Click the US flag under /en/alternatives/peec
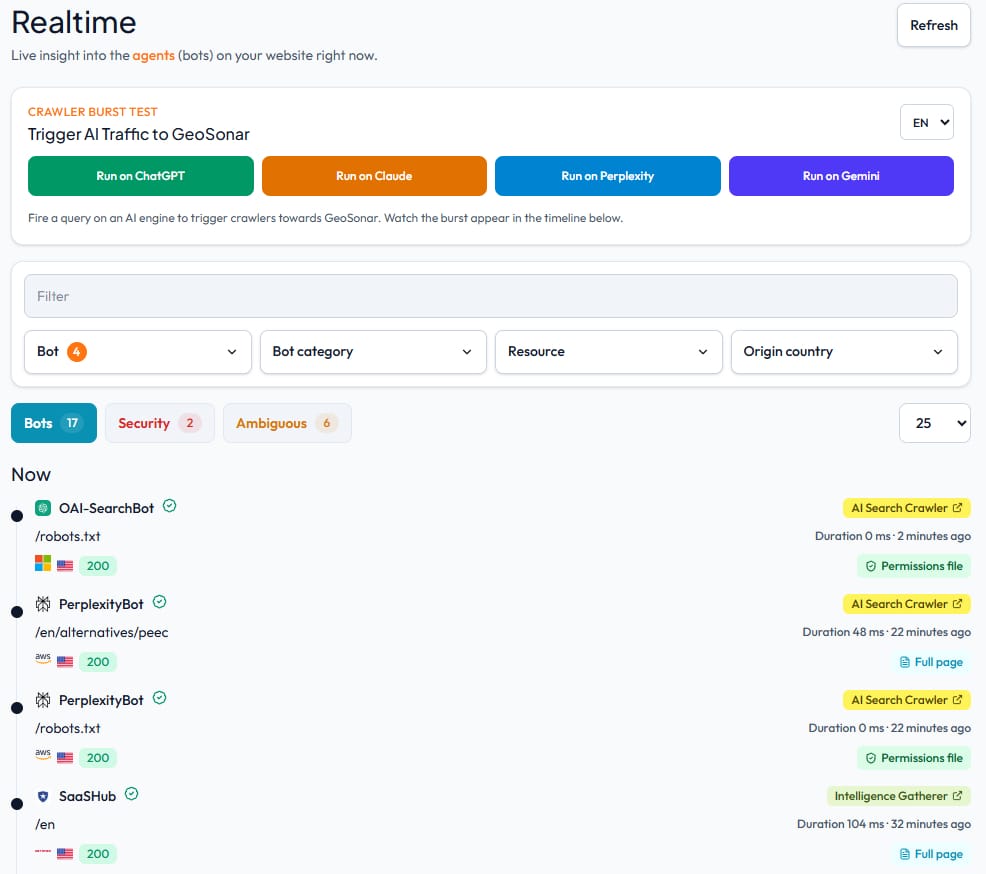The height and width of the screenshot is (874, 986). tap(65, 661)
